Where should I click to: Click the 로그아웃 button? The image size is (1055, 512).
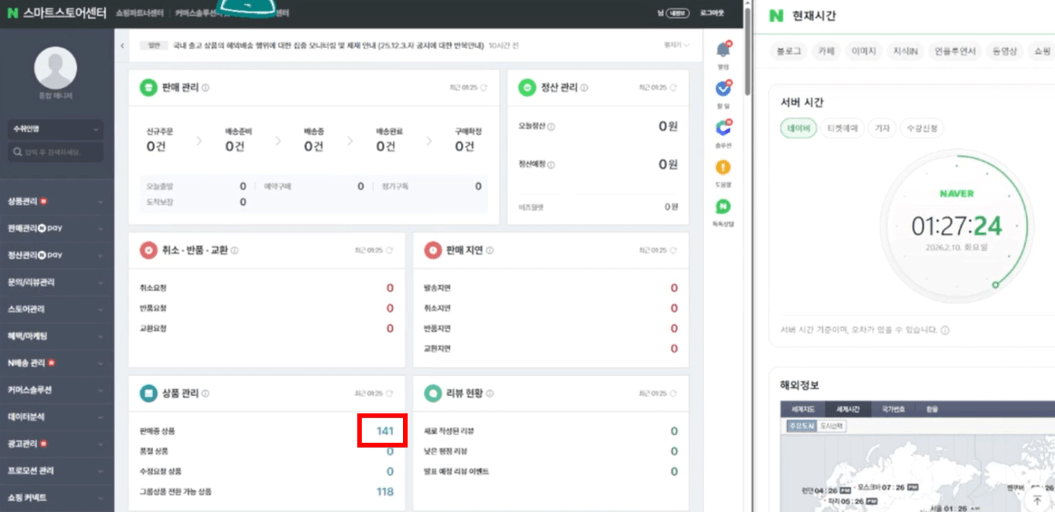click(x=711, y=13)
